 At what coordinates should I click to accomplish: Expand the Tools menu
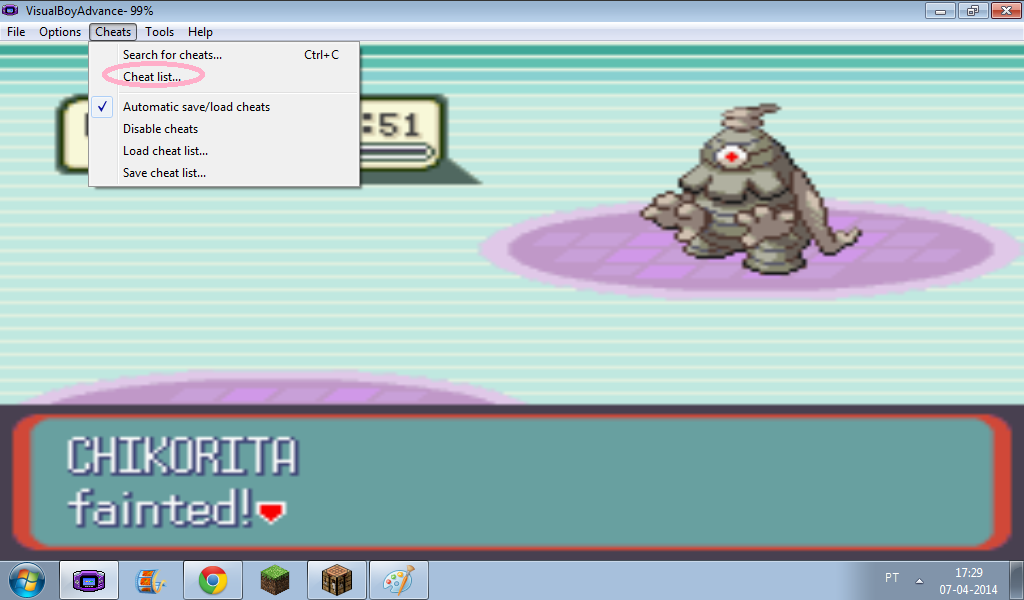(x=159, y=32)
